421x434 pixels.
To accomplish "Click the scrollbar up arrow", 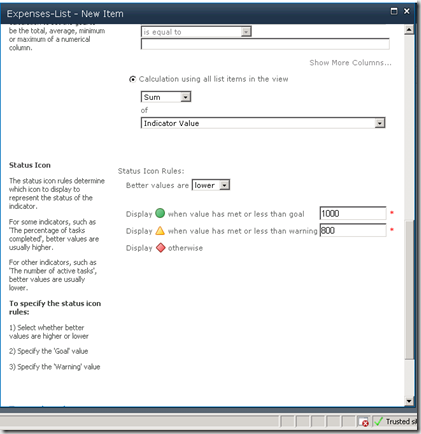I will [409, 30].
